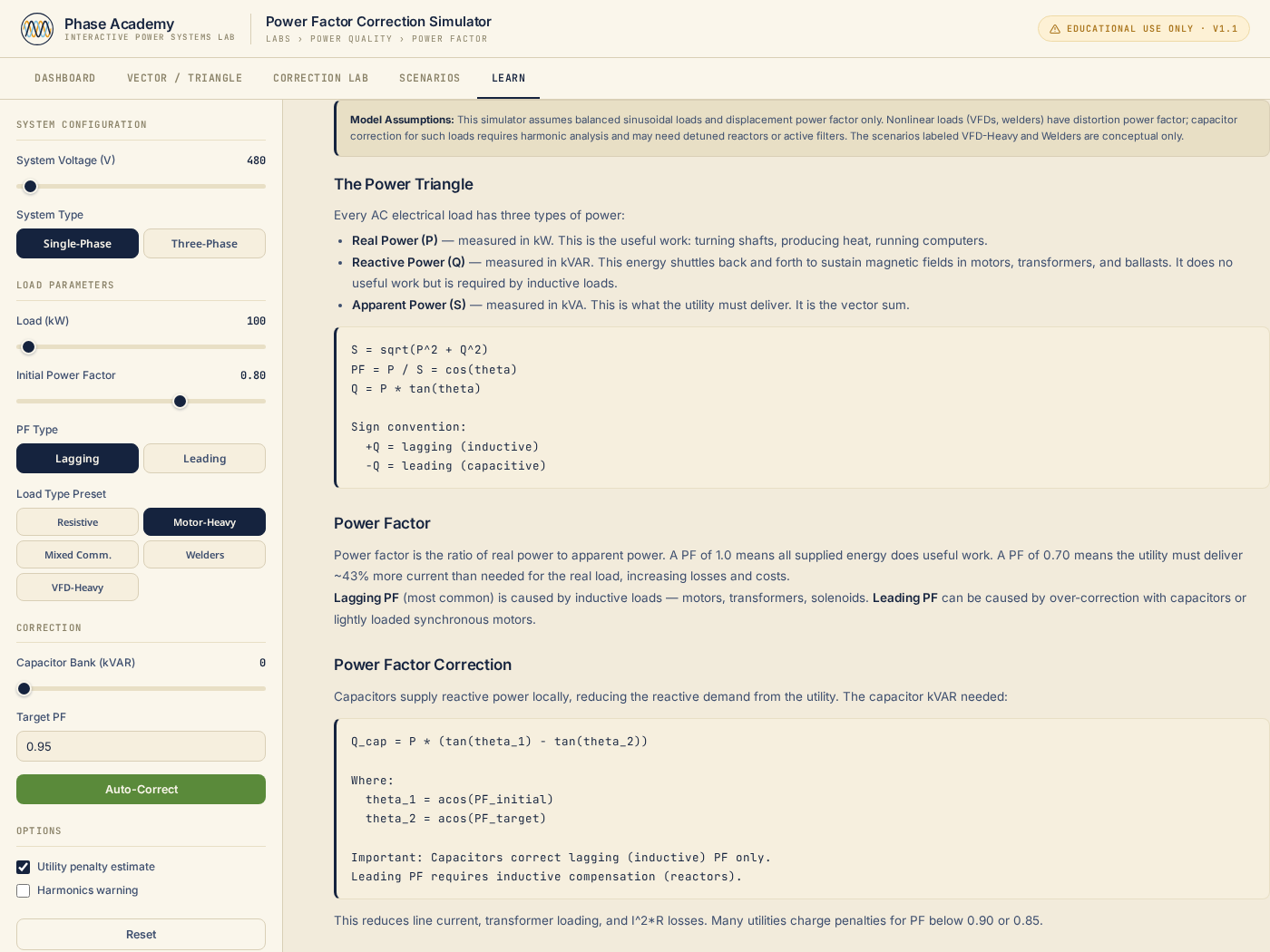The width and height of the screenshot is (1270, 952).
Task: Click the Power Factor Correction heading
Action: 423,665
